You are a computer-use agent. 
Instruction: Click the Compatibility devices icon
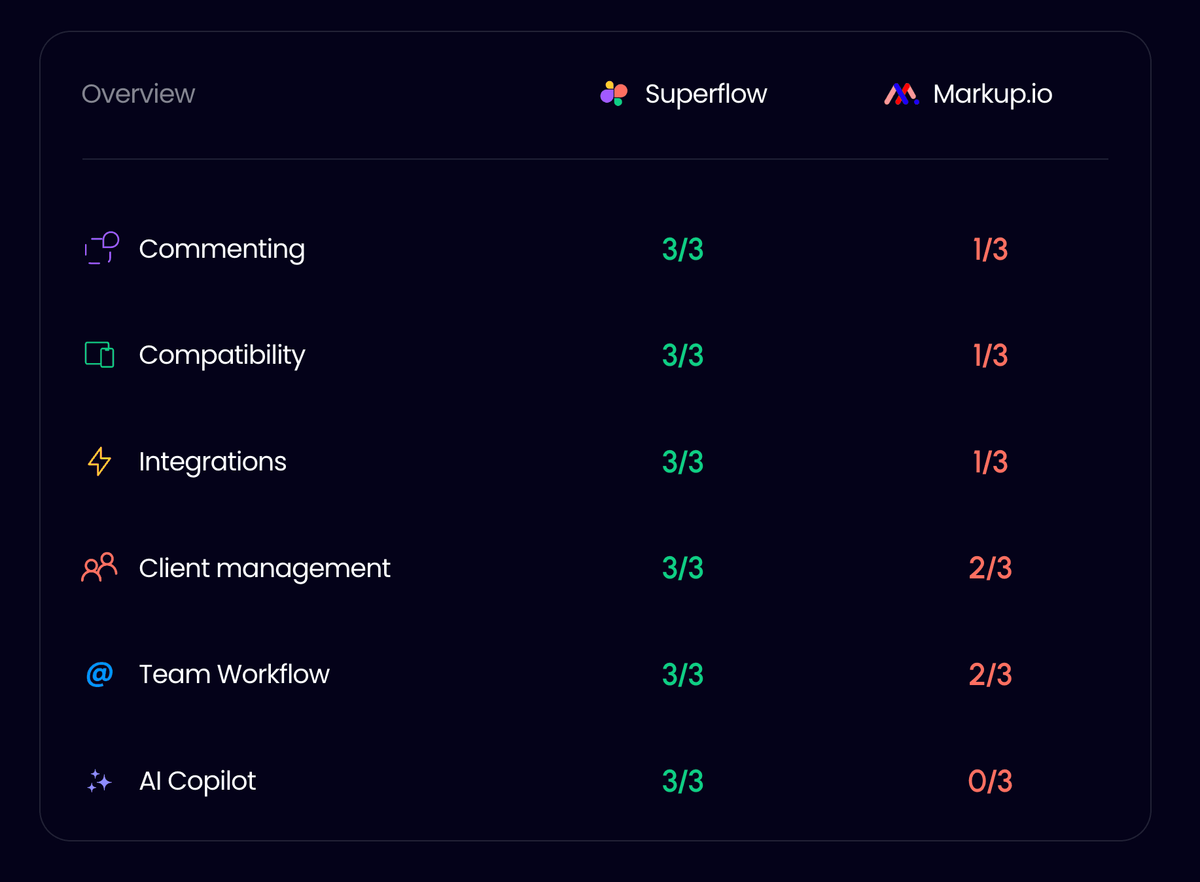tap(99, 355)
